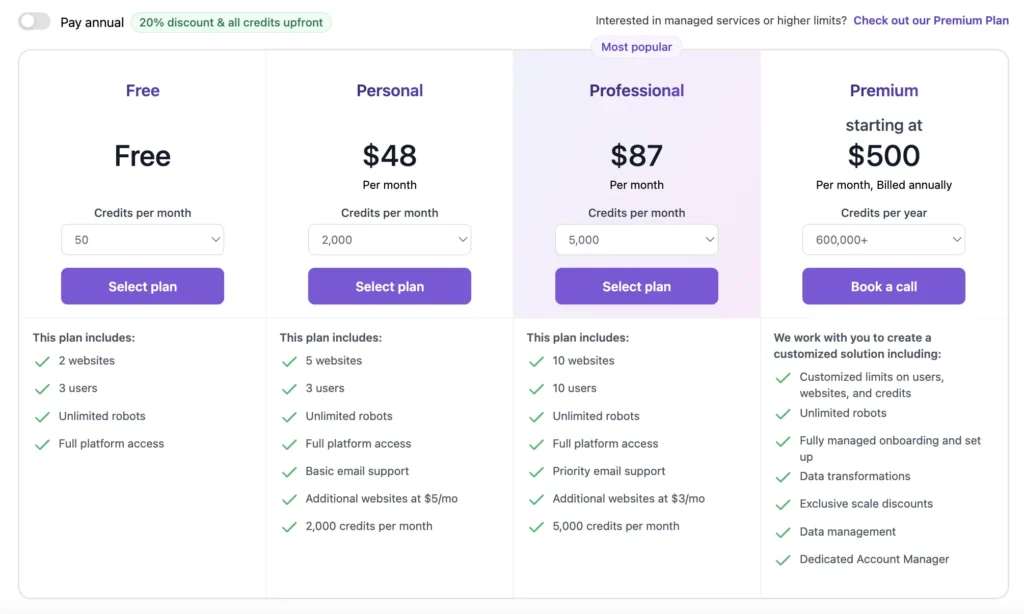This screenshot has width=1024, height=614.
Task: Click checkmark by Additional websites at $5/mo
Action: coord(289,499)
